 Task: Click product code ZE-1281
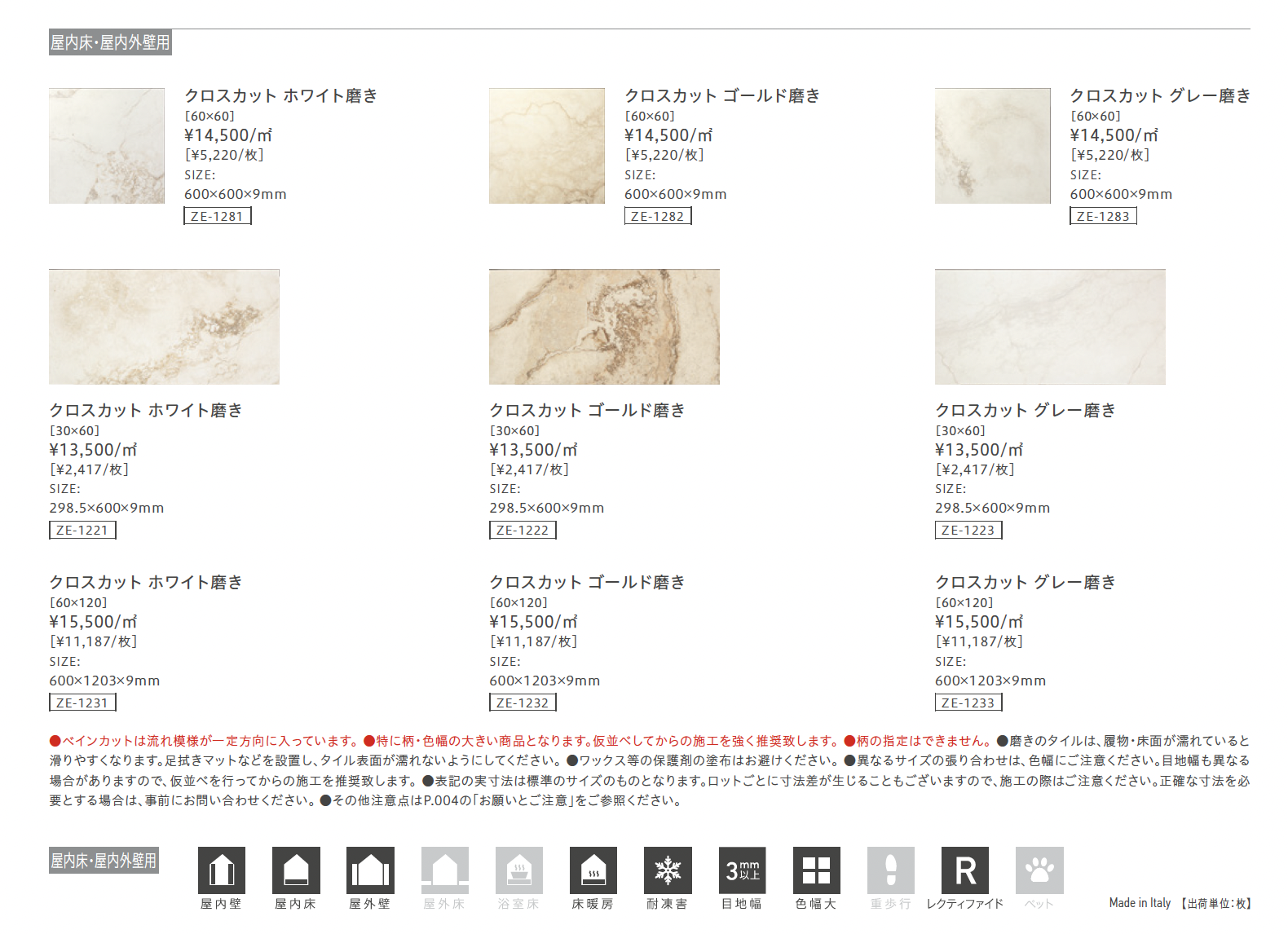(x=218, y=216)
